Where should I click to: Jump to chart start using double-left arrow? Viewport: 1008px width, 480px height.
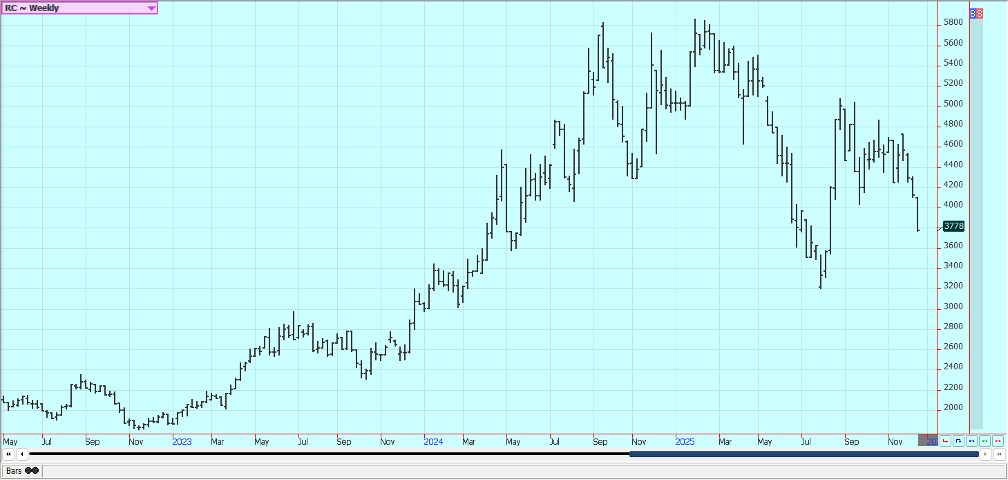(x=8, y=454)
